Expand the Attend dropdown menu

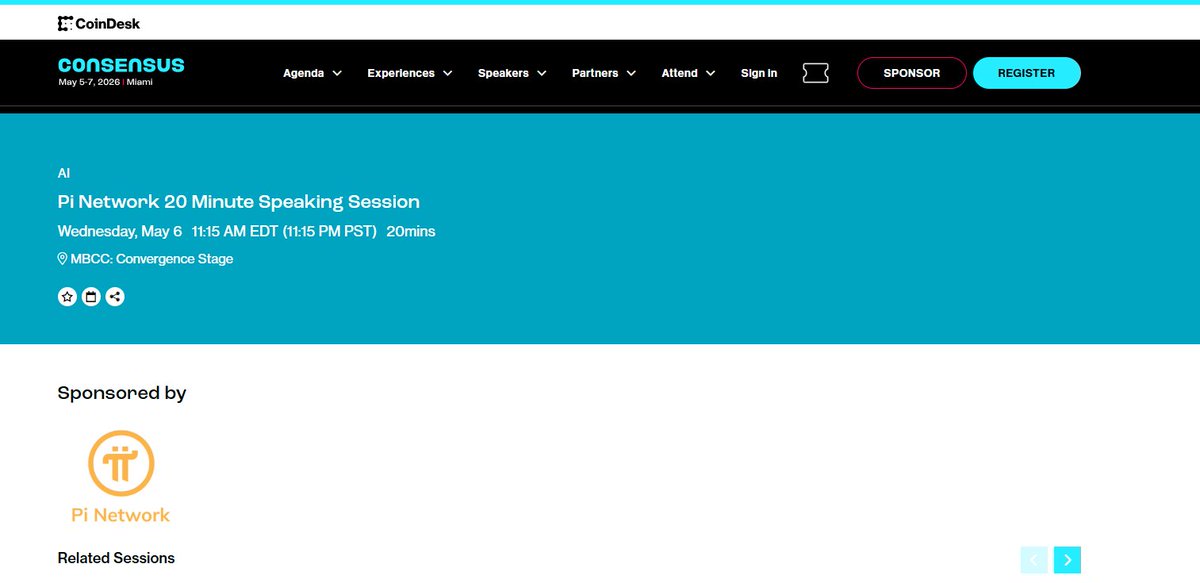pos(689,73)
